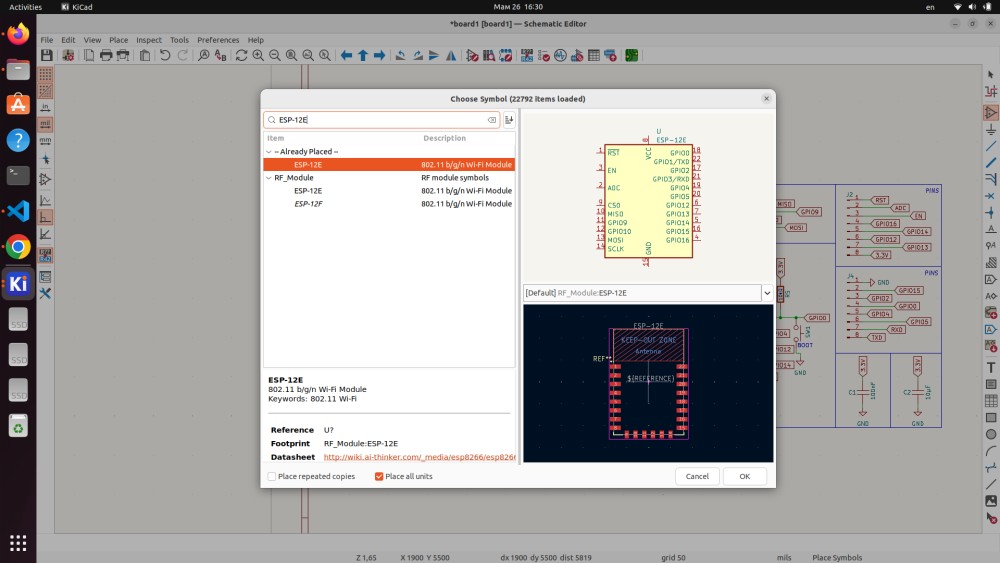The image size is (1000, 563).
Task: Select ESP-12E under RF_Module
Action: point(389,191)
